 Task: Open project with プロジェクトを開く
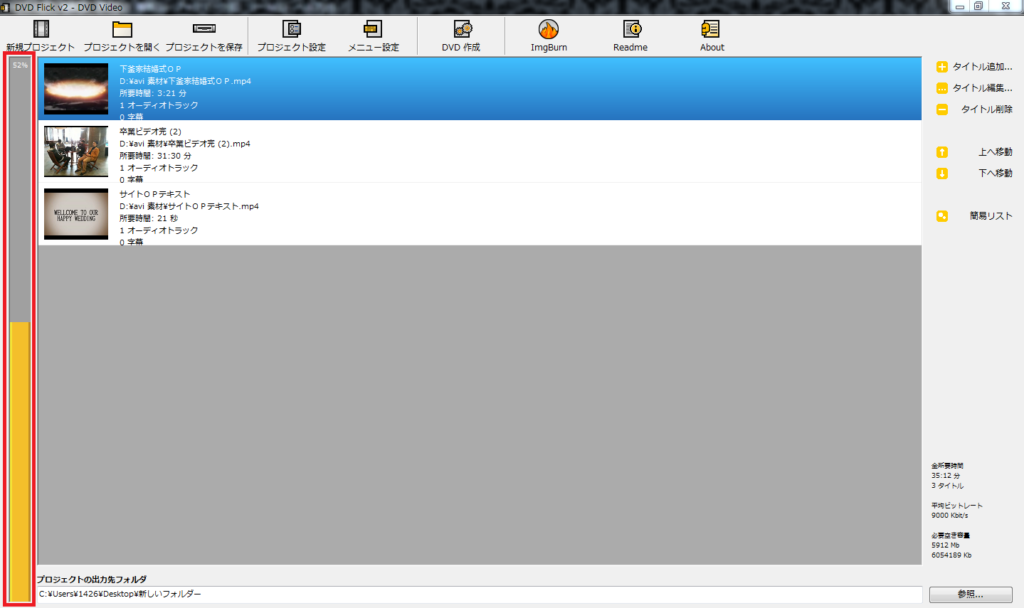tap(121, 36)
